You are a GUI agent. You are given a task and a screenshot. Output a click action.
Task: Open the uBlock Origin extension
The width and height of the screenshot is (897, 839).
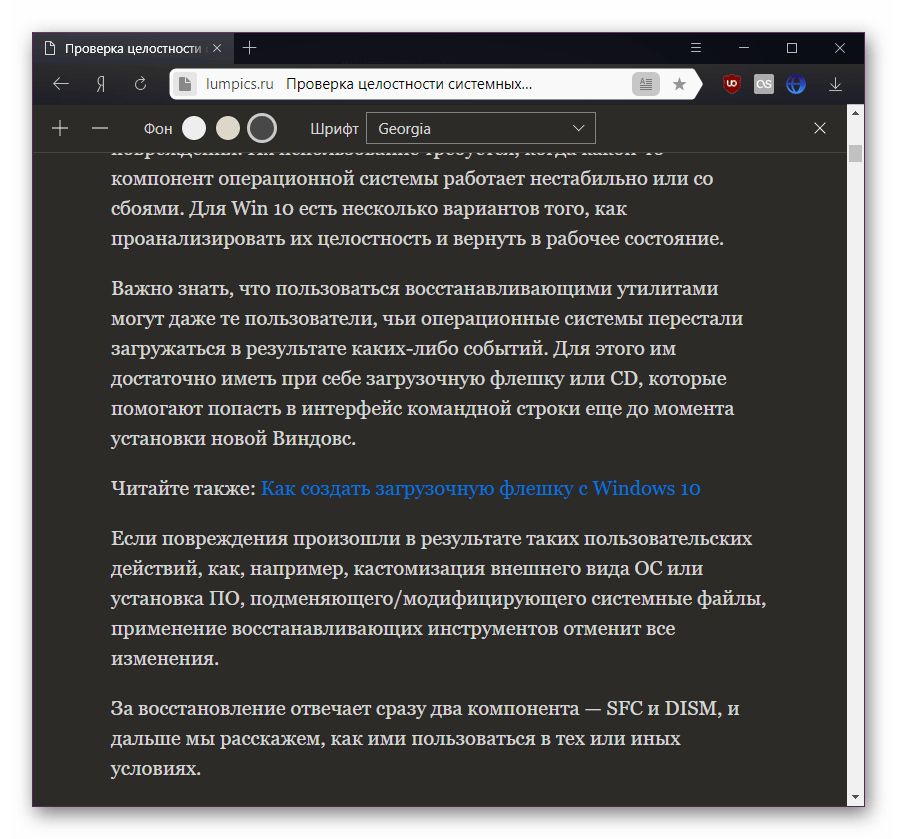[x=732, y=85]
